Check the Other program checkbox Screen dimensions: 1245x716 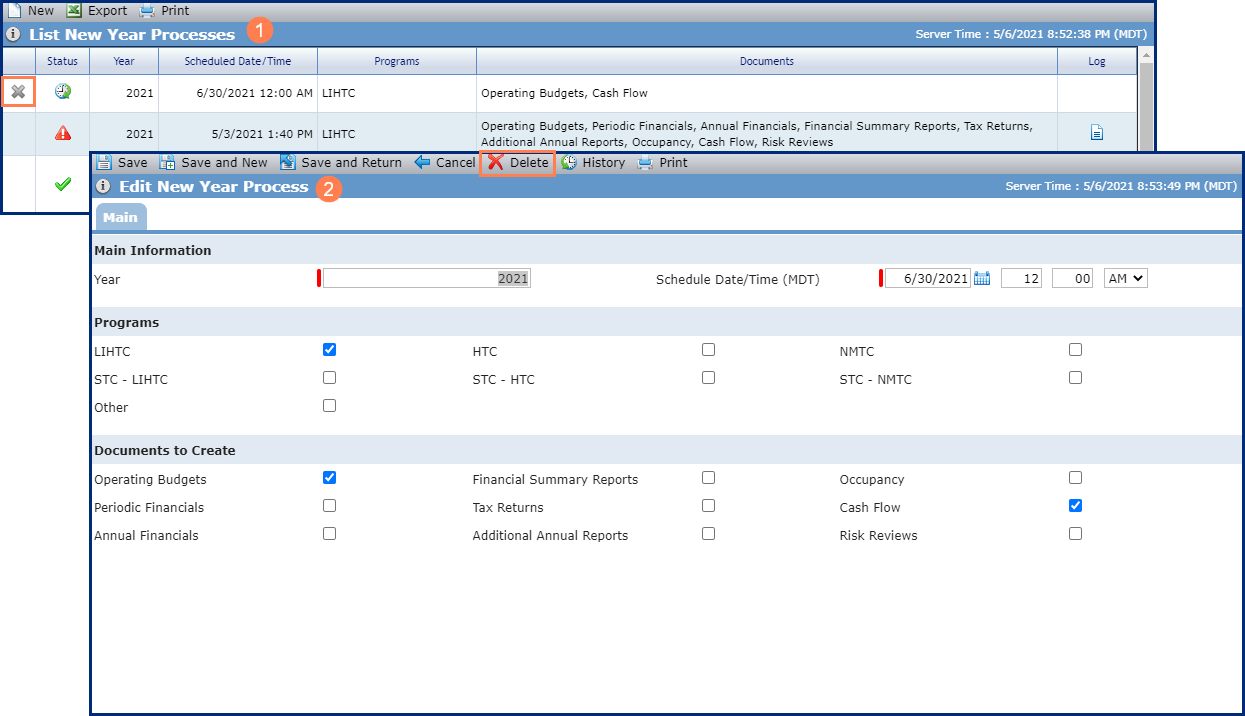point(330,406)
